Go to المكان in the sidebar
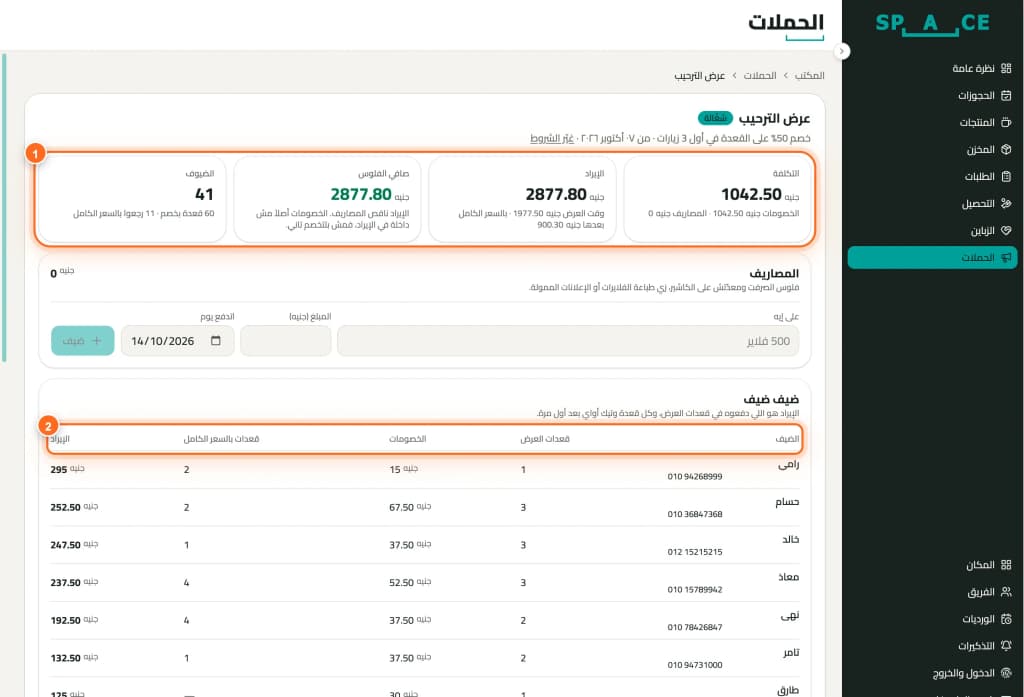 tap(932, 565)
